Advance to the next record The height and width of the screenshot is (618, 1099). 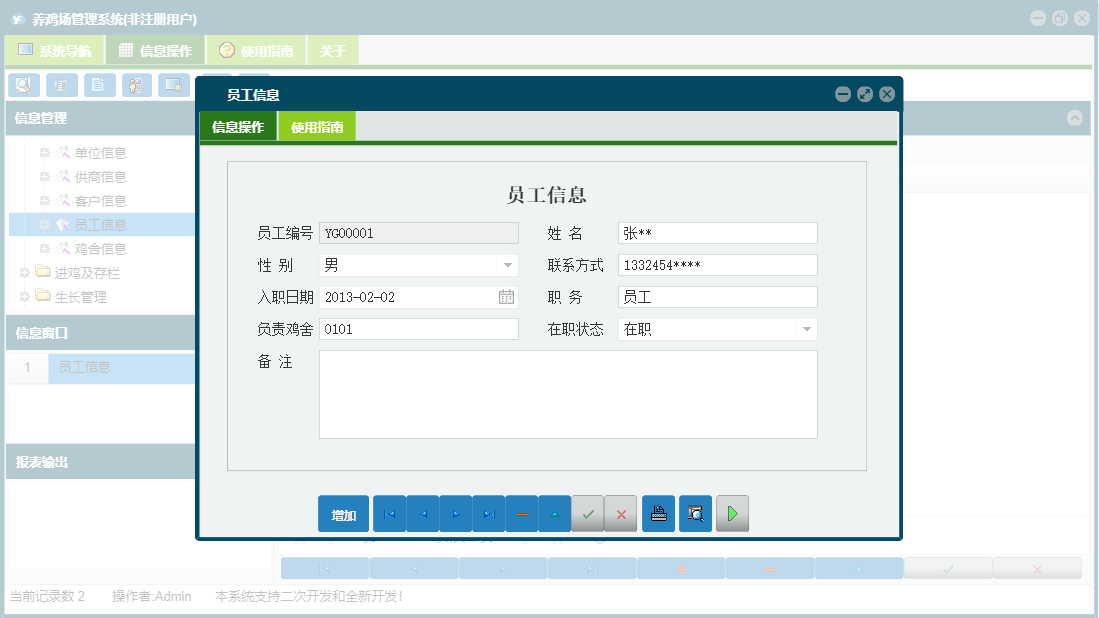457,513
